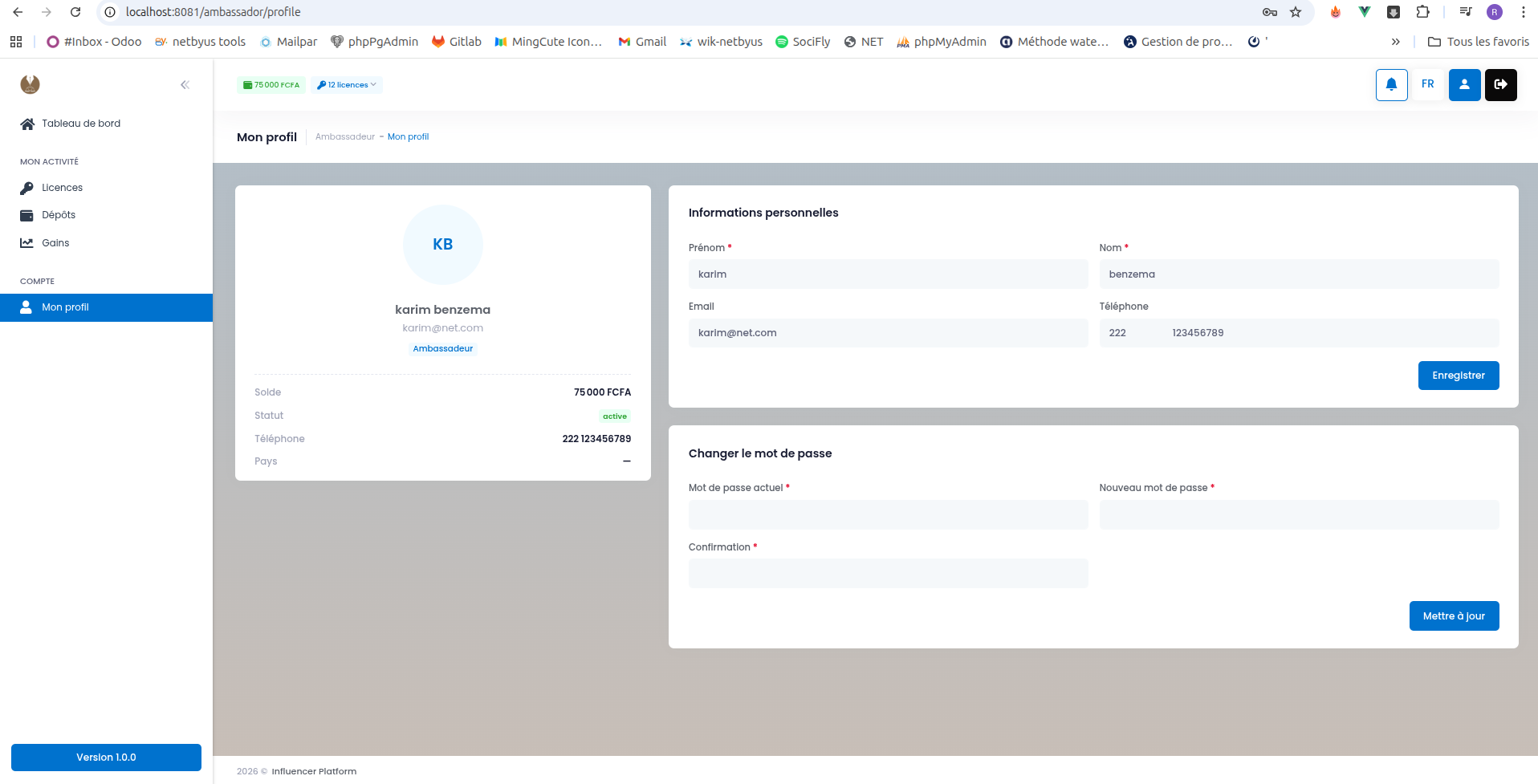Open the user profile icon button
The image size is (1538, 784).
click(1464, 84)
